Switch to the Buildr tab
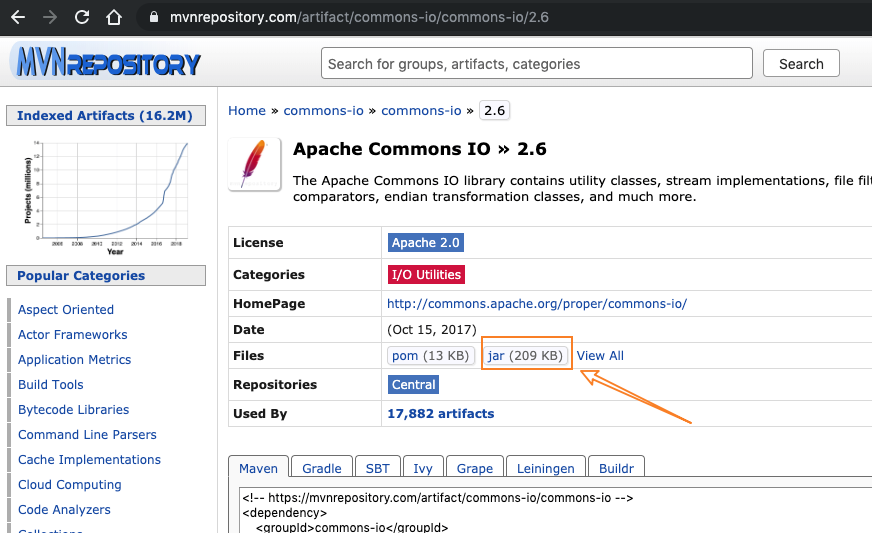Viewport: 872px width, 533px height. (616, 468)
